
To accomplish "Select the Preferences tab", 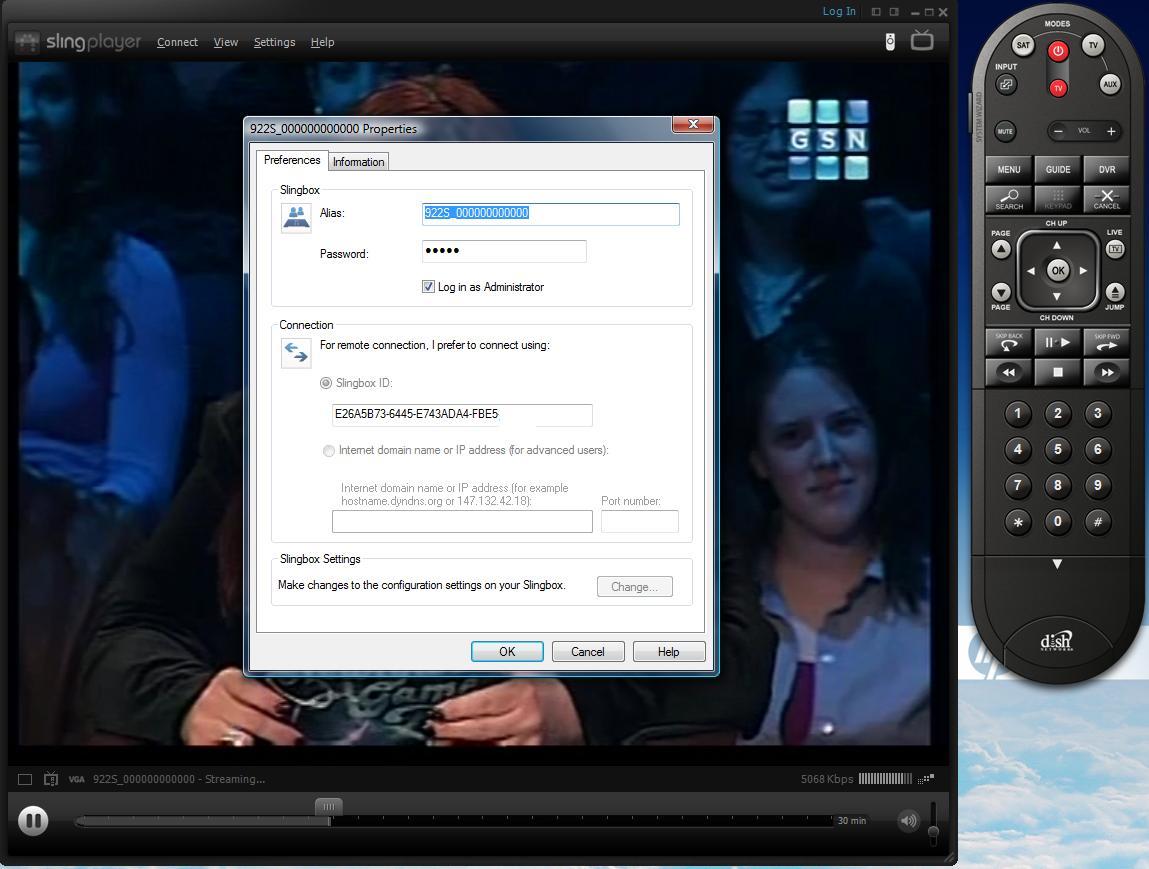I will point(292,160).
